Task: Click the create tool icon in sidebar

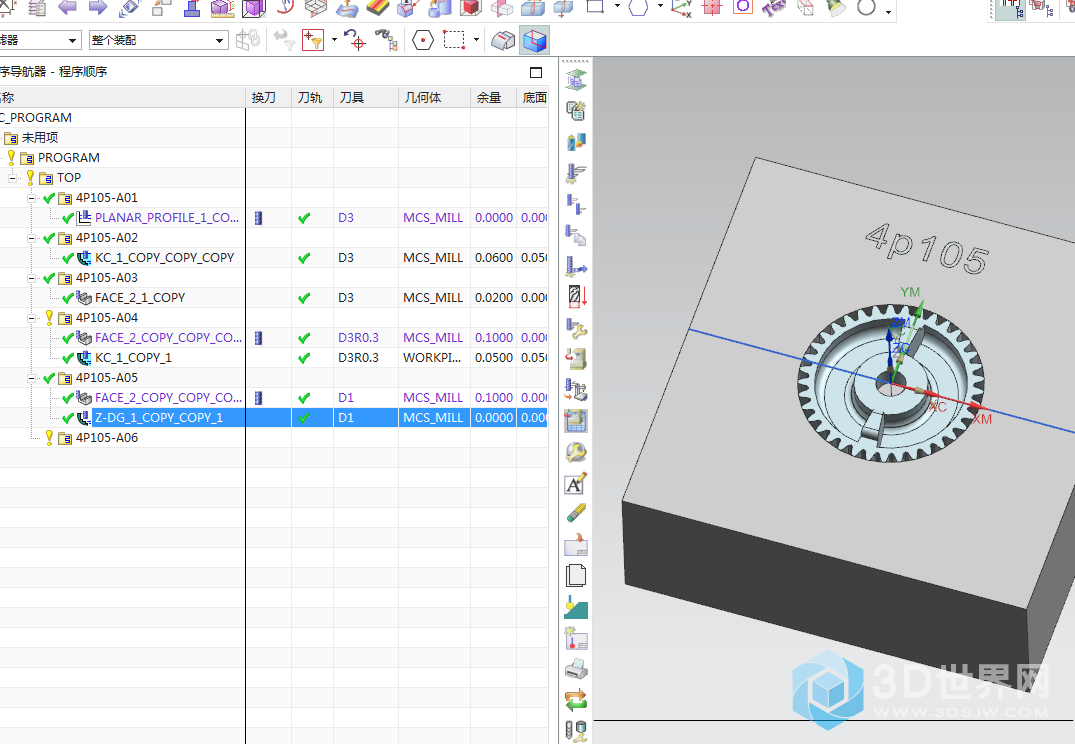Action: click(x=576, y=142)
